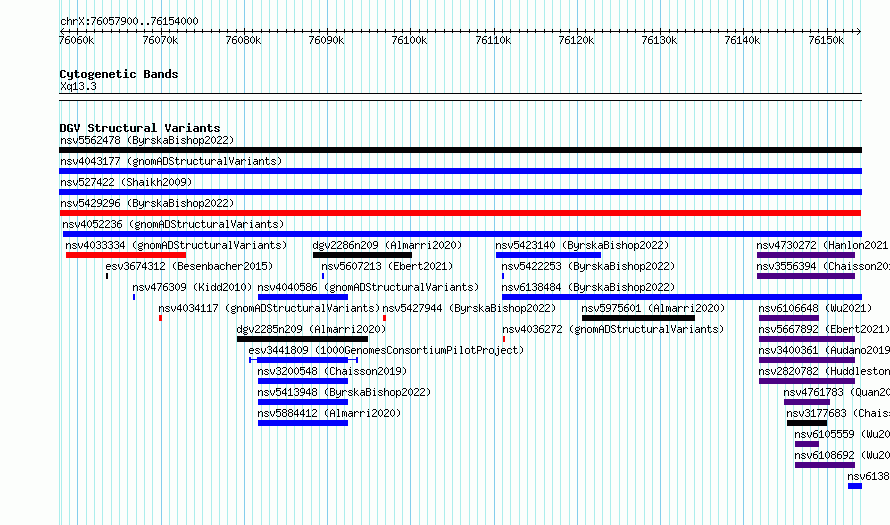This screenshot has width=890, height=525.
Task: Click the DGV Structural Variants track heading
Action: point(140,128)
